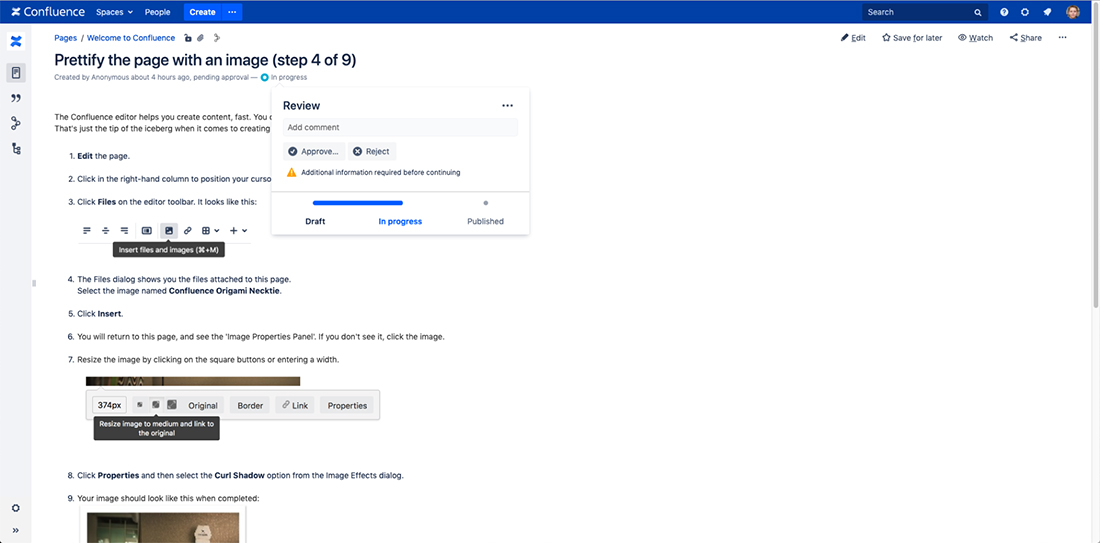Click the orange warning icon in Review
This screenshot has height=543, width=1100.
(x=291, y=173)
